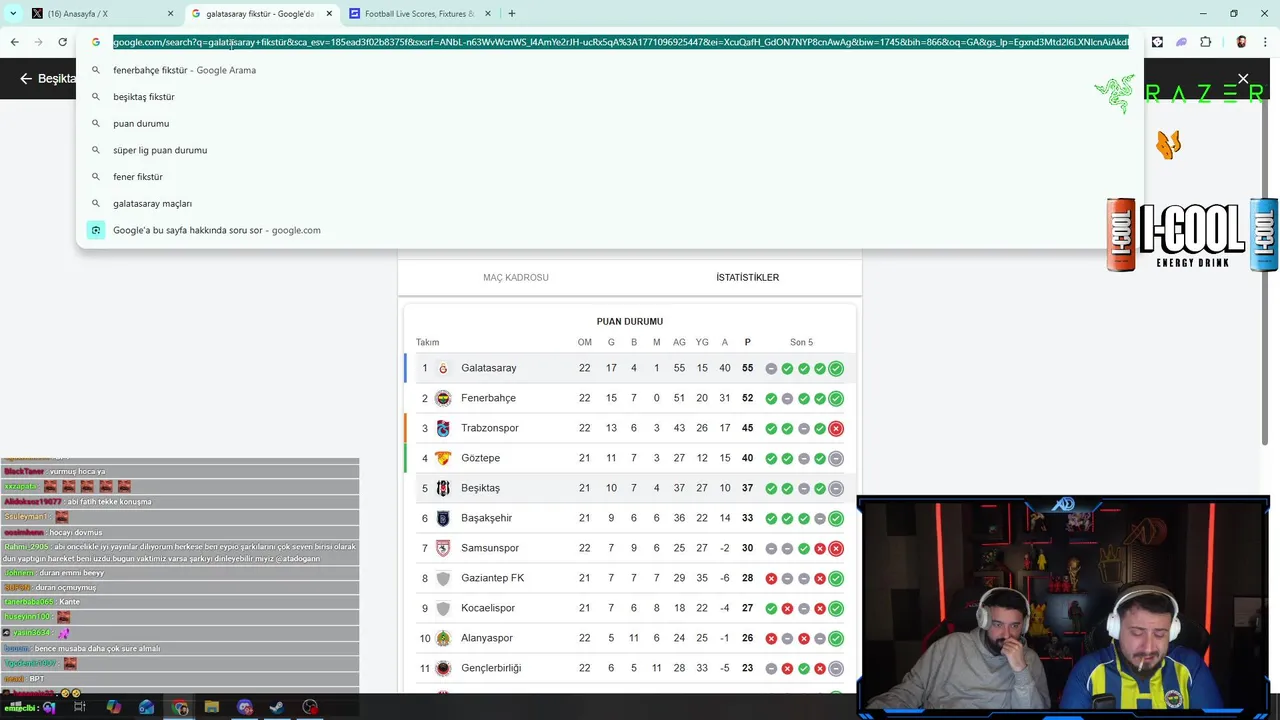The height and width of the screenshot is (720, 1280).
Task: Click the browser forward arrow
Action: [38, 42]
